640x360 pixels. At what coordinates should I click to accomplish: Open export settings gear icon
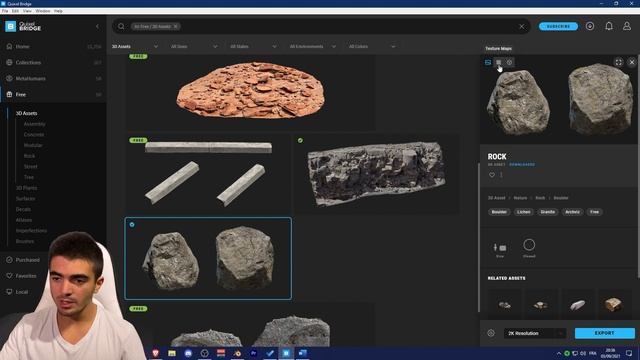(x=491, y=333)
